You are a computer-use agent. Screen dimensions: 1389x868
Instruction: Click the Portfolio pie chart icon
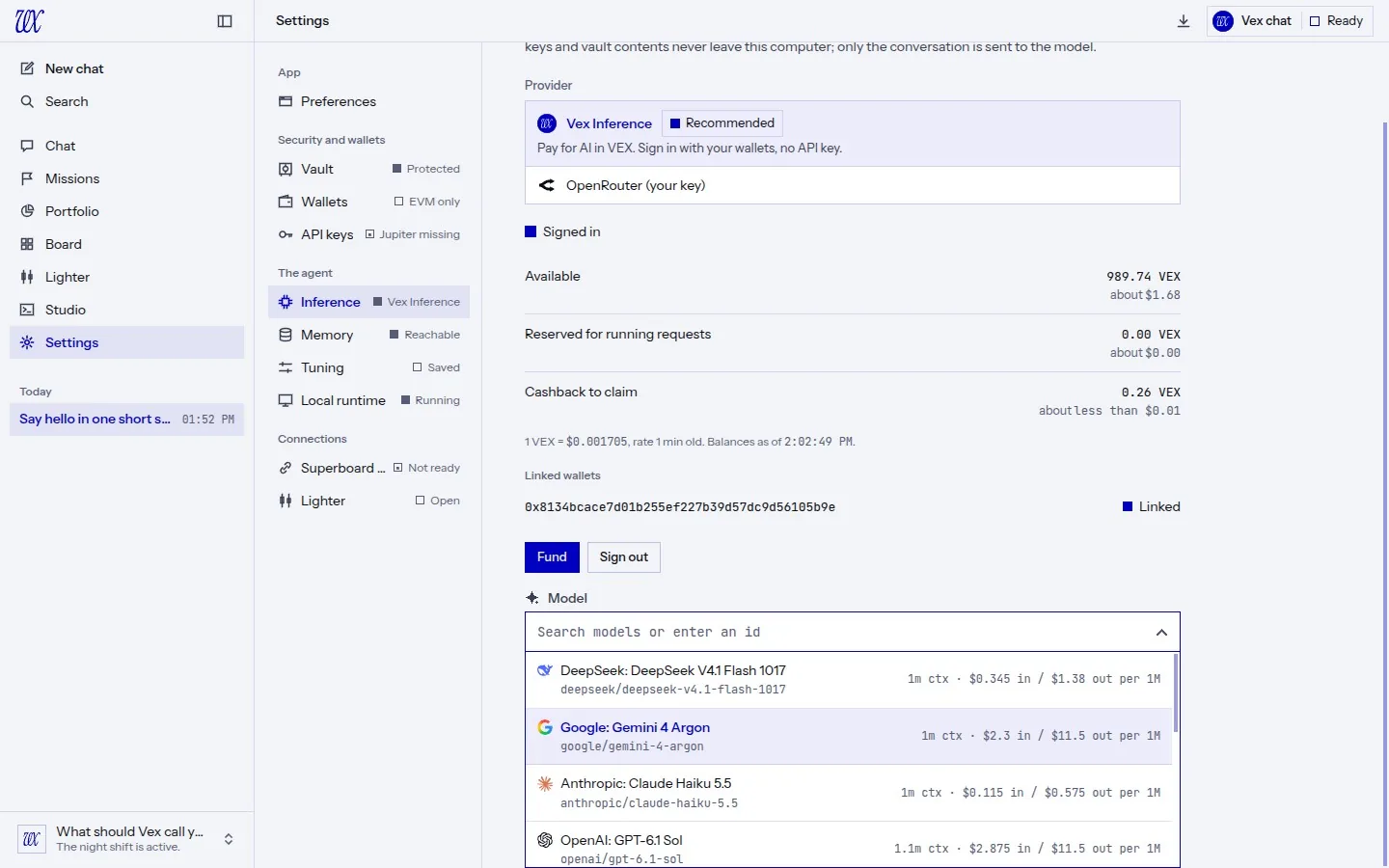coord(27,211)
